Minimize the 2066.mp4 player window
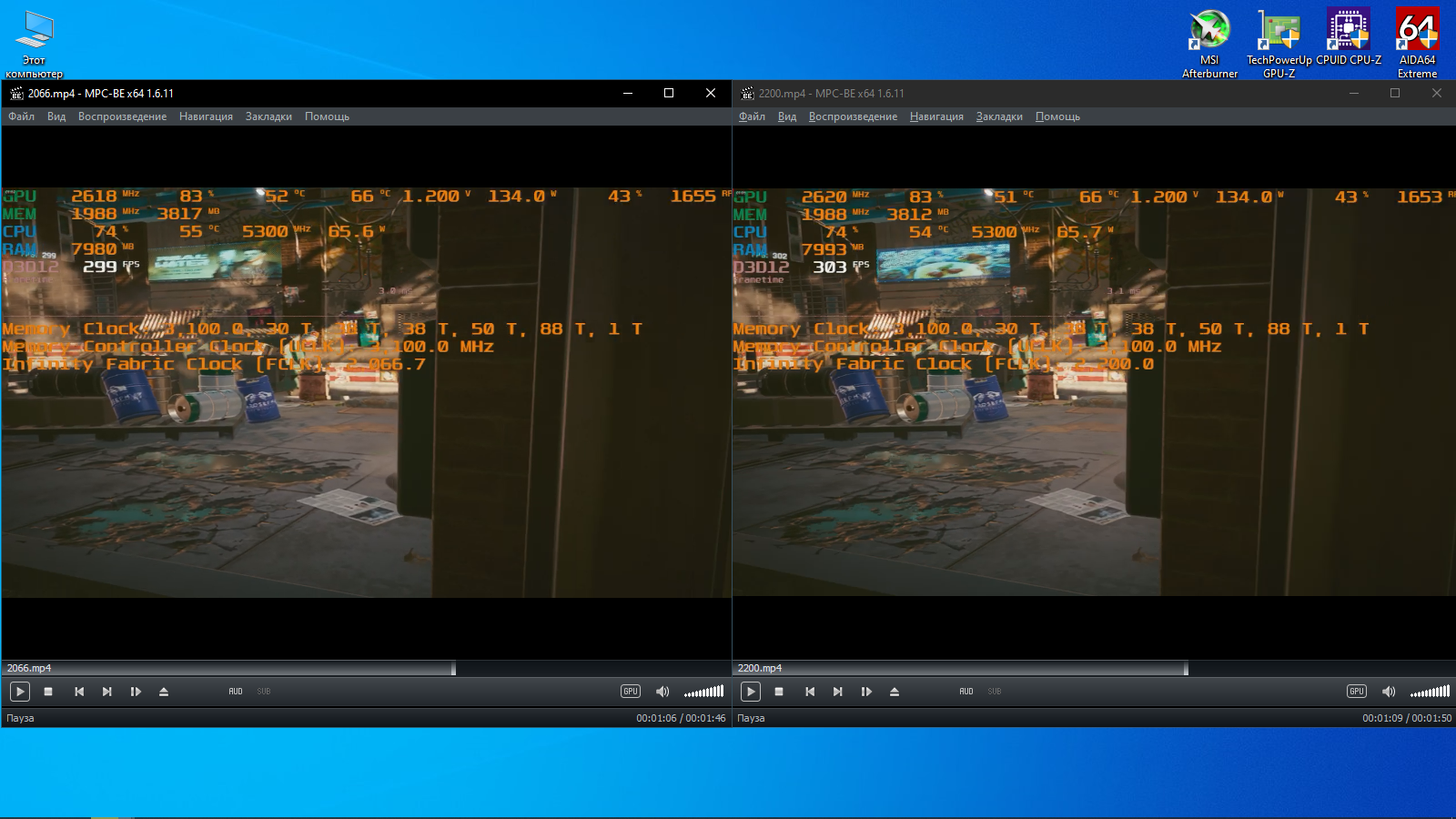 tap(628, 93)
